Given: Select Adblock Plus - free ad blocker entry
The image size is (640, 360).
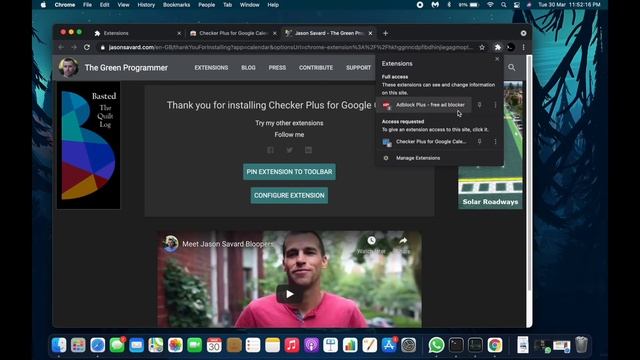Looking at the screenshot, I should [x=425, y=105].
